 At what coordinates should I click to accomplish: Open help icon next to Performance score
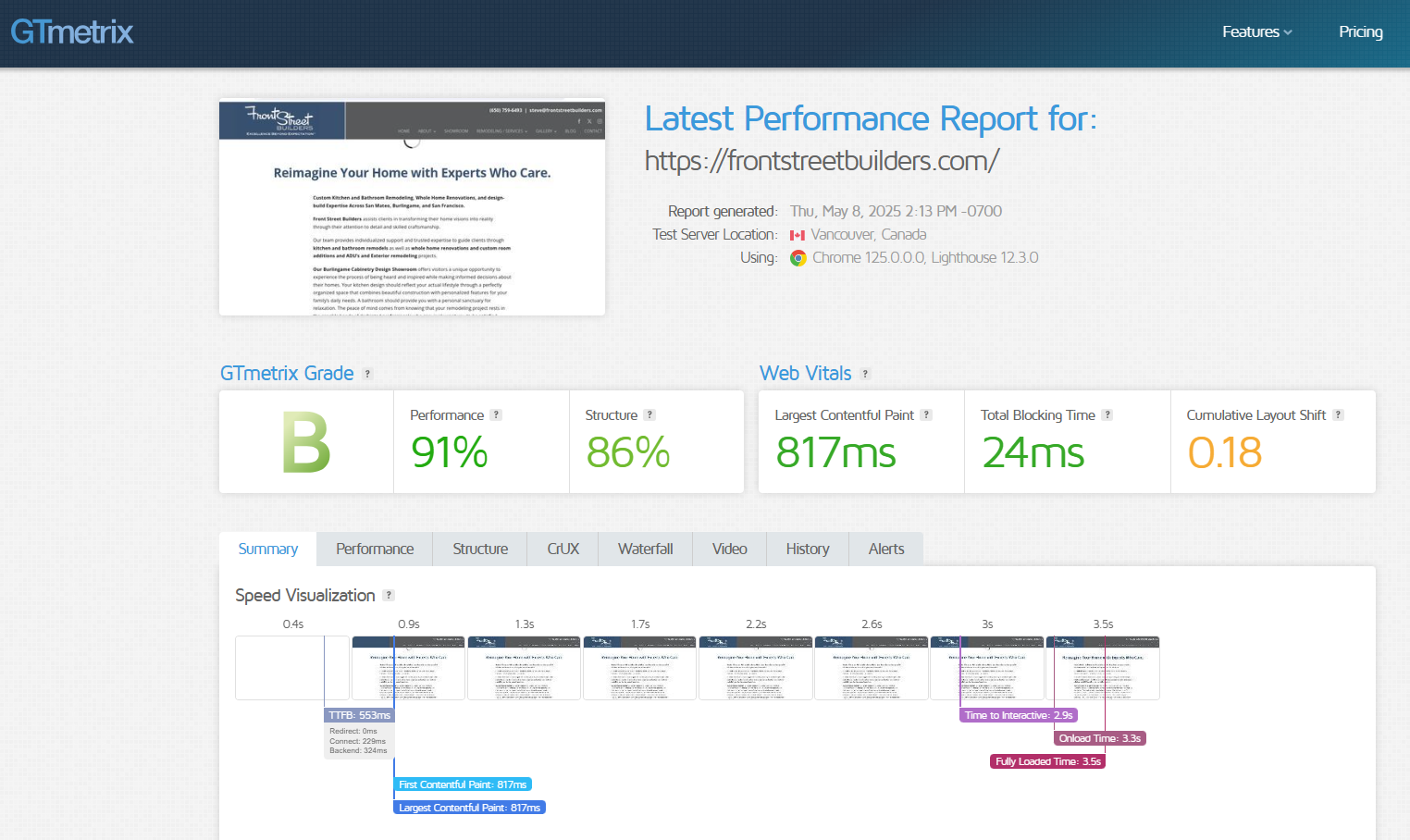496,415
